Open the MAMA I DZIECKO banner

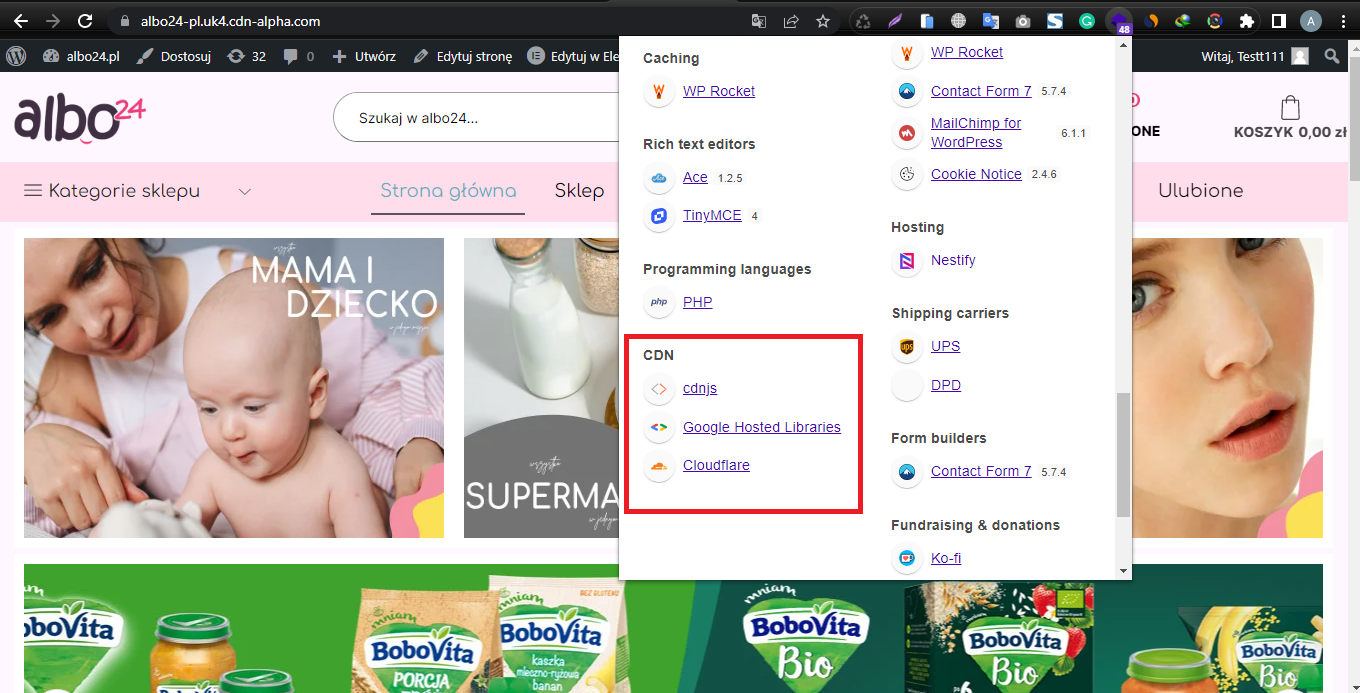[234, 388]
